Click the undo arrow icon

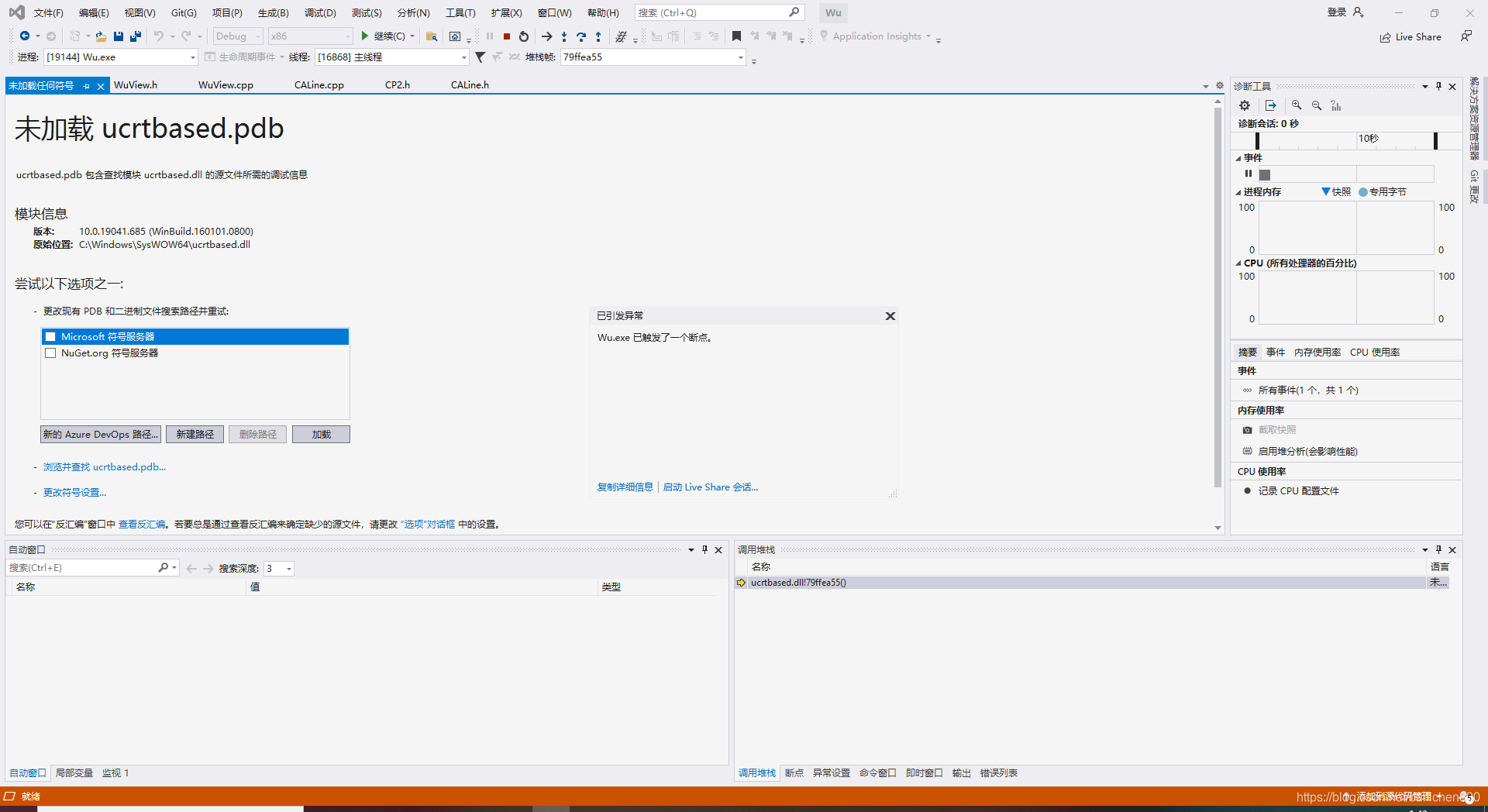pos(159,36)
